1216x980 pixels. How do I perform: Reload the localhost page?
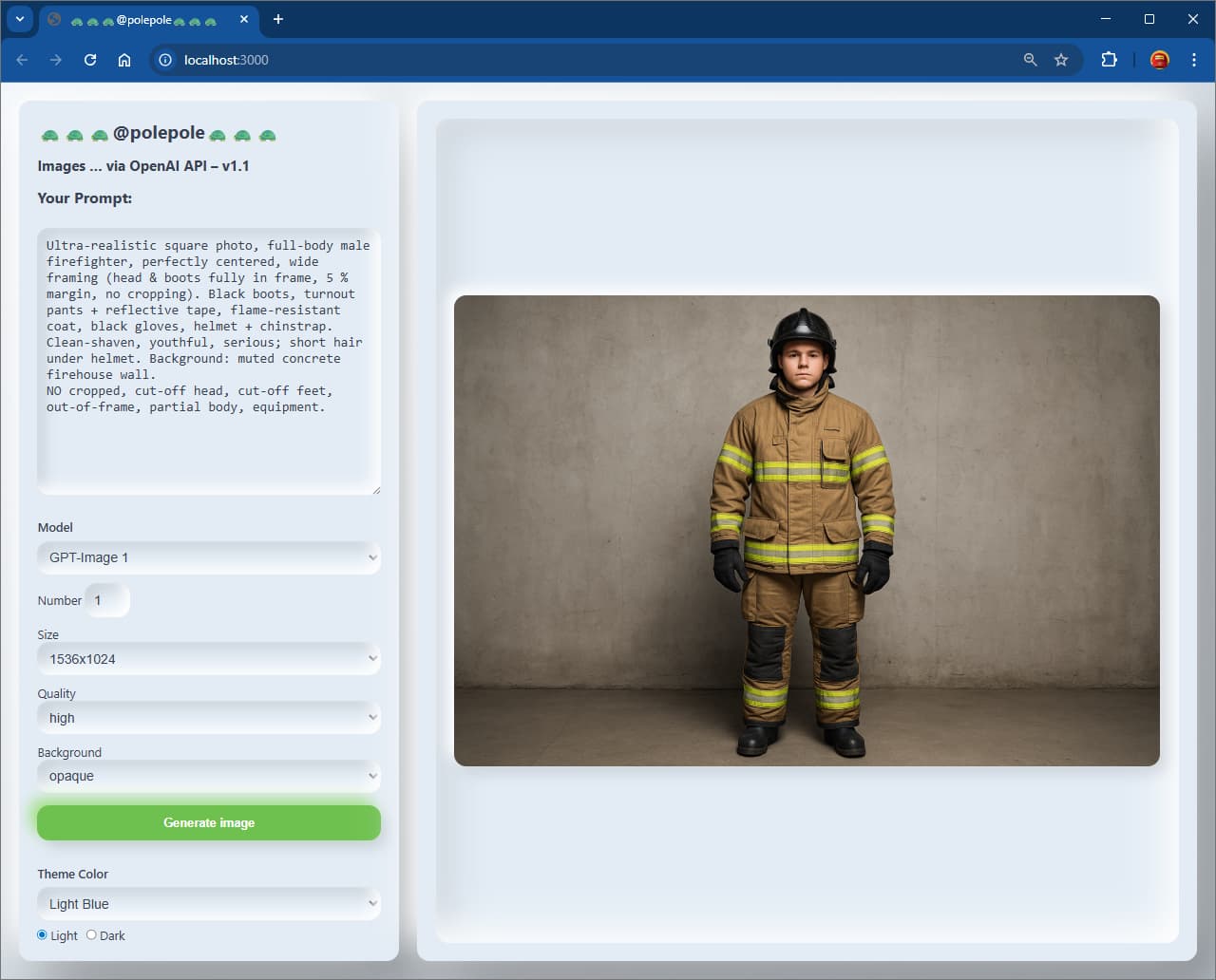pyautogui.click(x=90, y=60)
